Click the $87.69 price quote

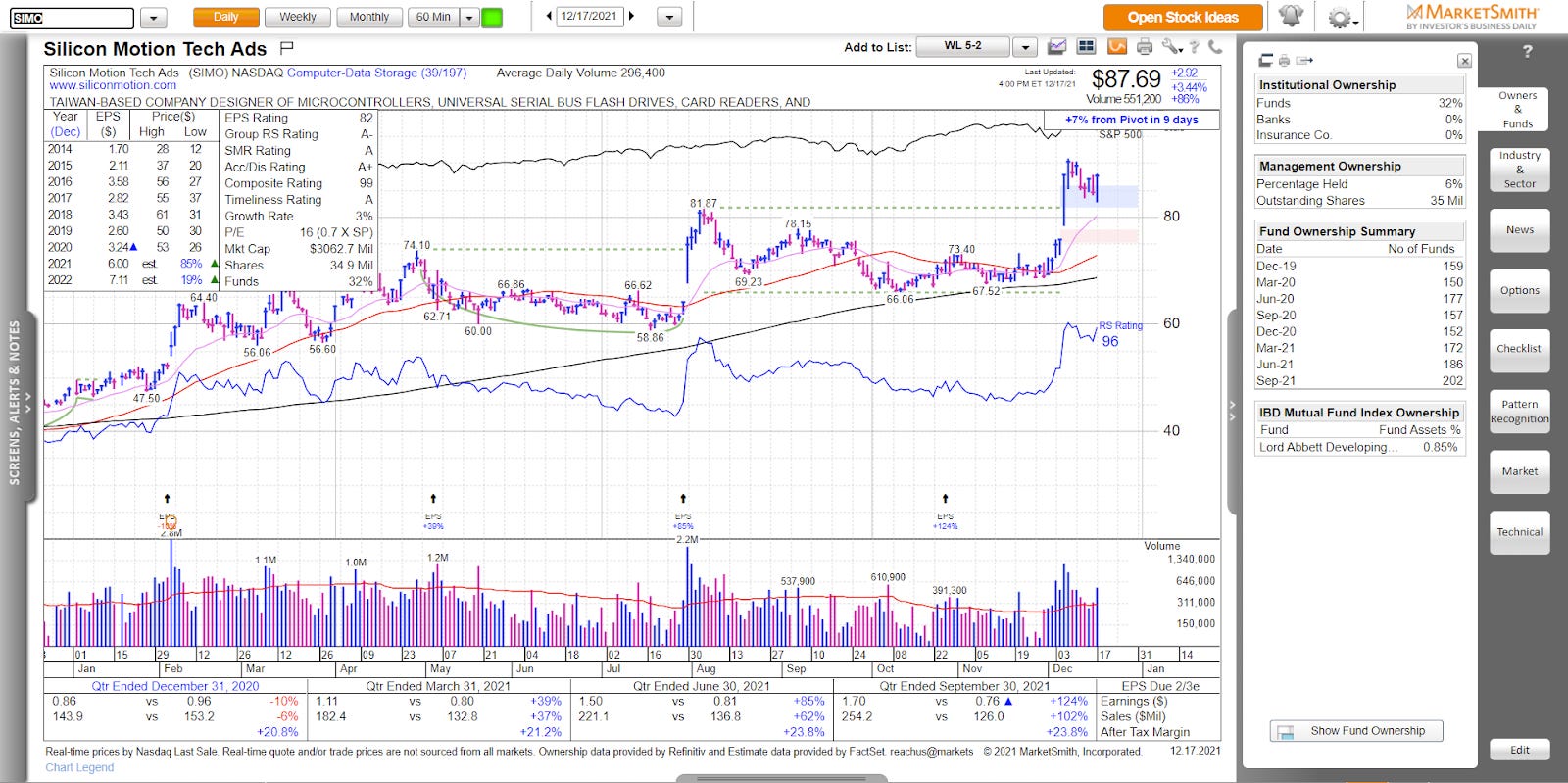tap(1126, 79)
